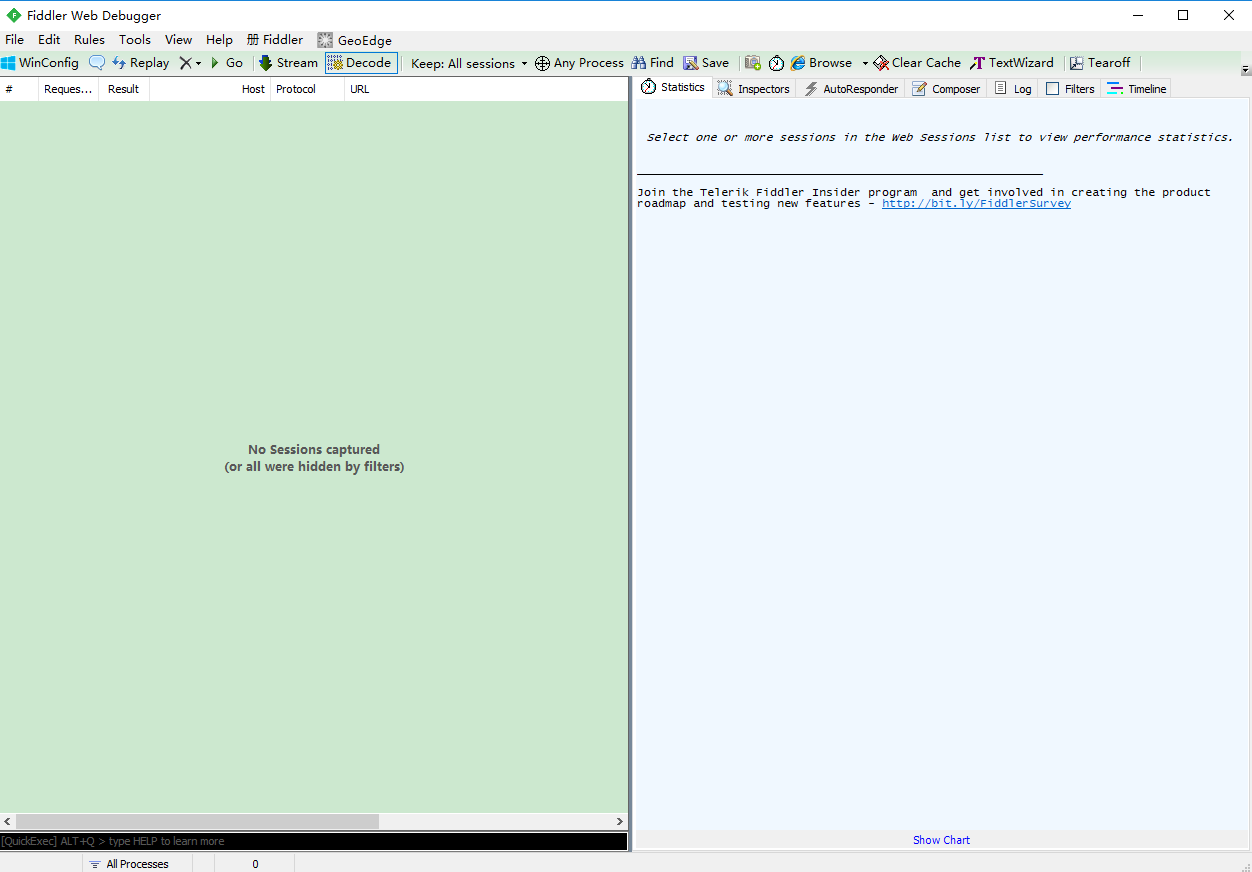Viewport: 1252px width, 872px height.
Task: Open Find sessions binoculars tool
Action: click(652, 63)
